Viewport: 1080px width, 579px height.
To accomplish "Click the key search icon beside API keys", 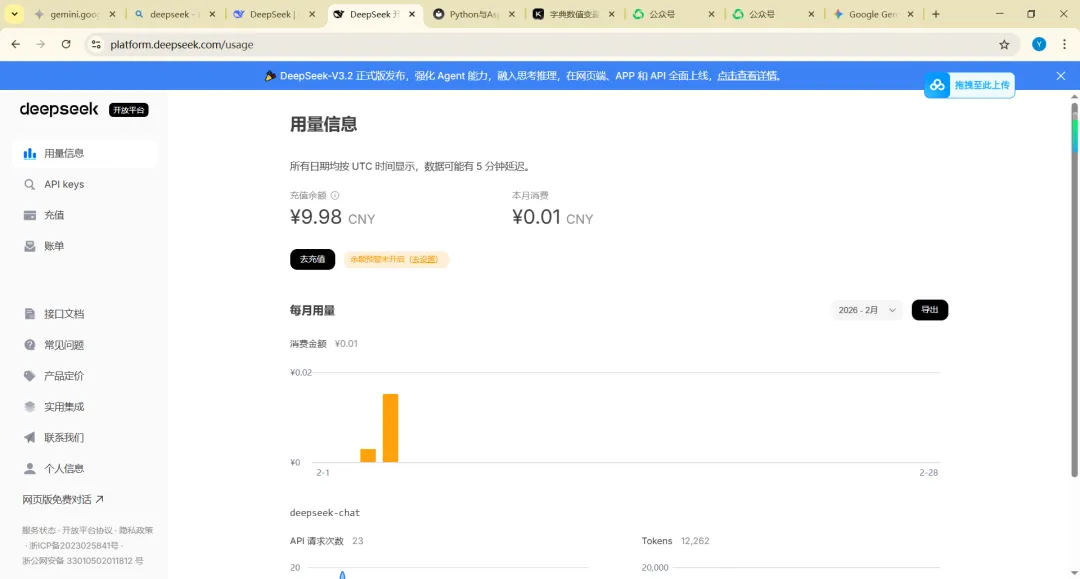I will tap(30, 185).
